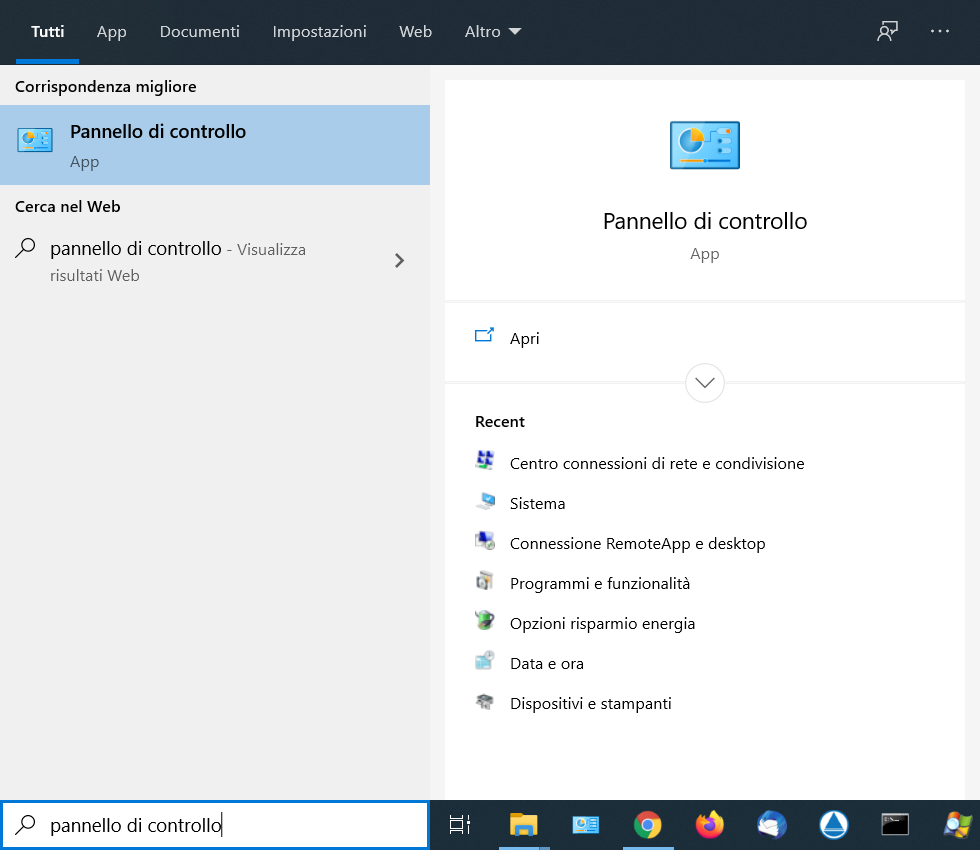Expand web result with the right arrow
Screen dimensions: 980x850
(x=399, y=261)
